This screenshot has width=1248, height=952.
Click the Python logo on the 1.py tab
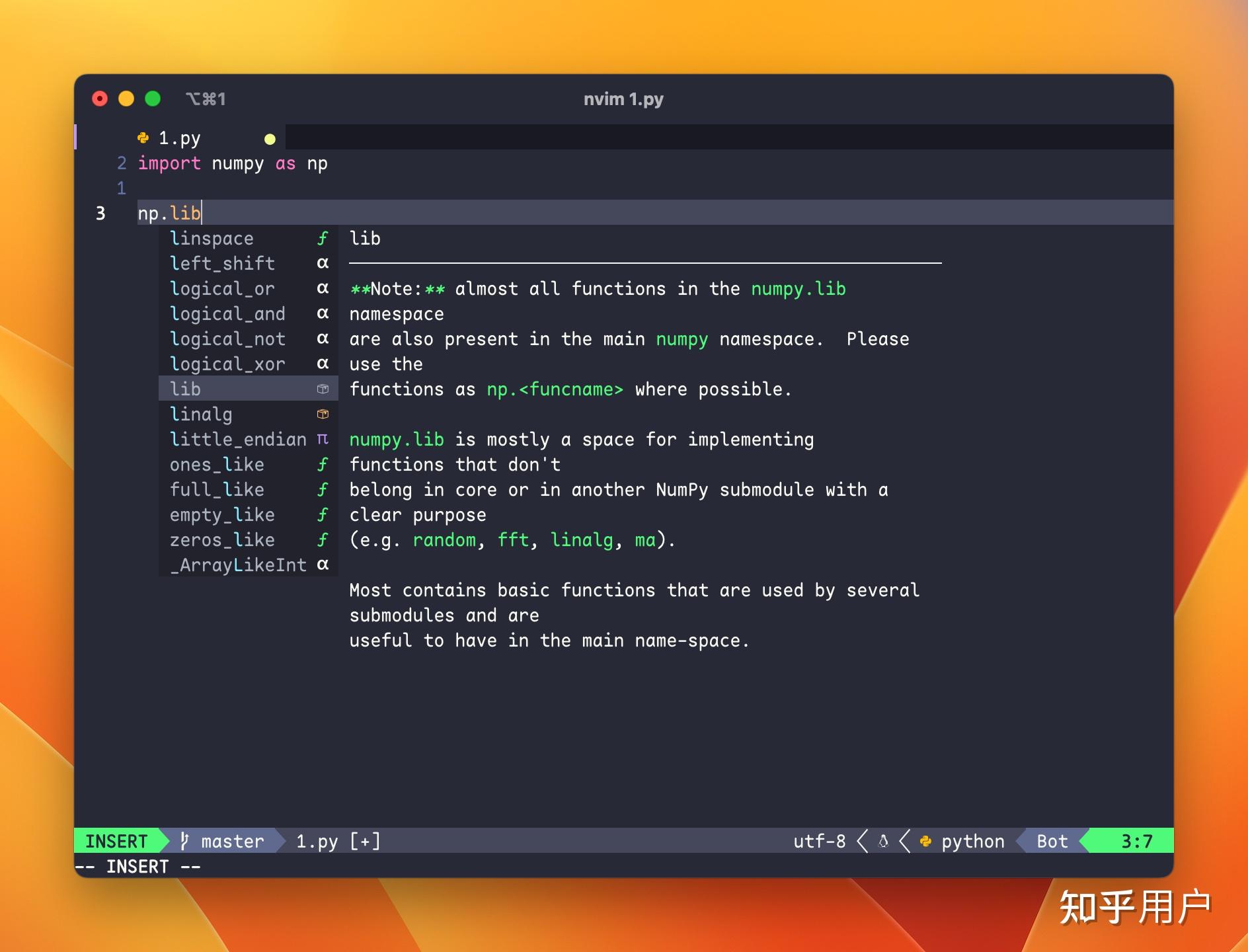tap(144, 138)
